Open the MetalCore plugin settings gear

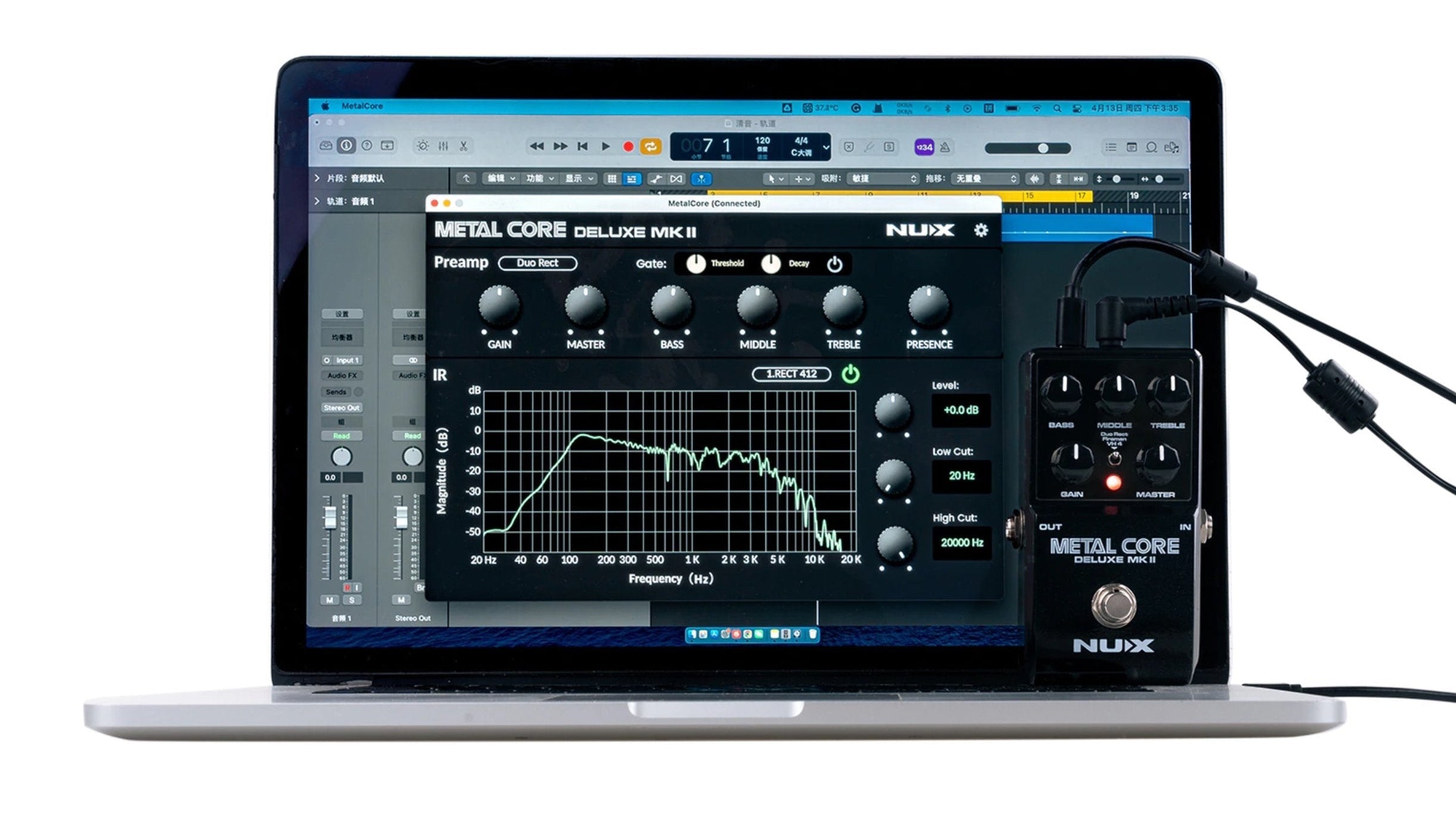tap(980, 231)
